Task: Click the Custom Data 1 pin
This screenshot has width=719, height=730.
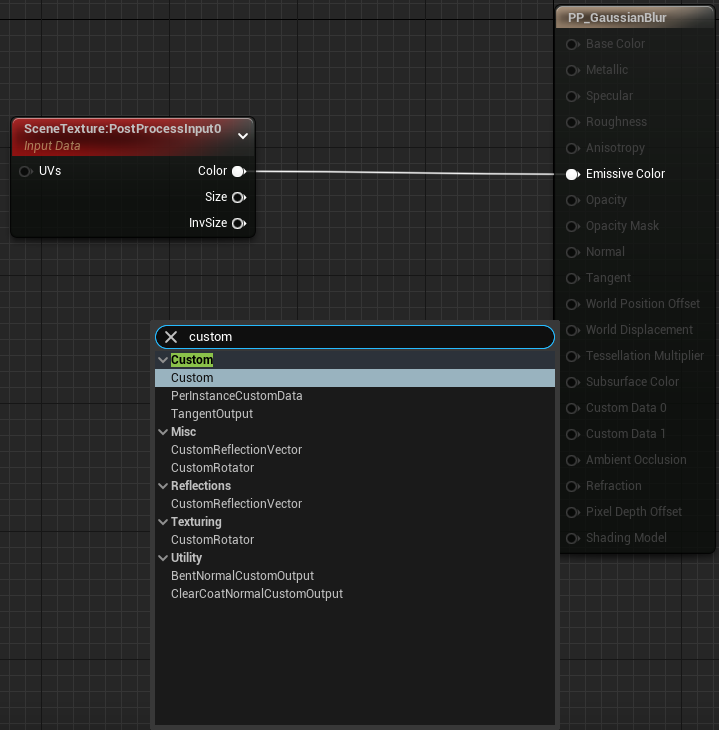Action: pyautogui.click(x=572, y=434)
